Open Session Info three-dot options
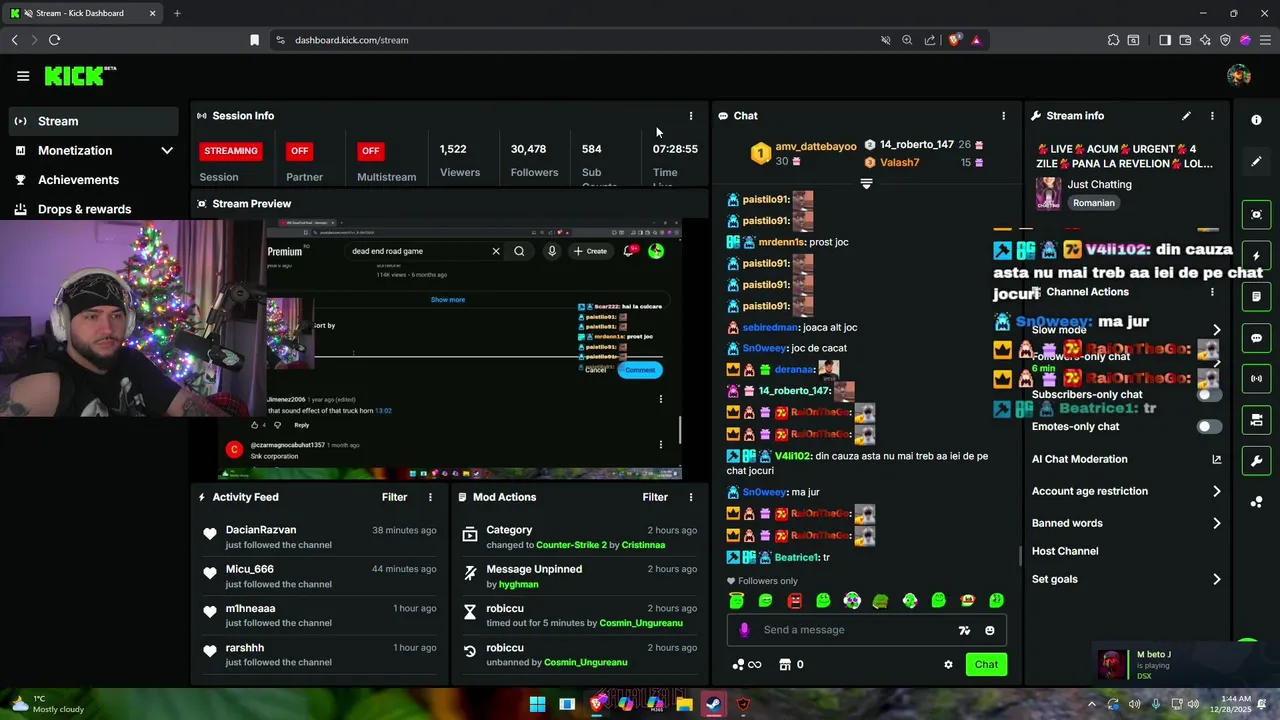This screenshot has height=720, width=1280. tap(690, 116)
